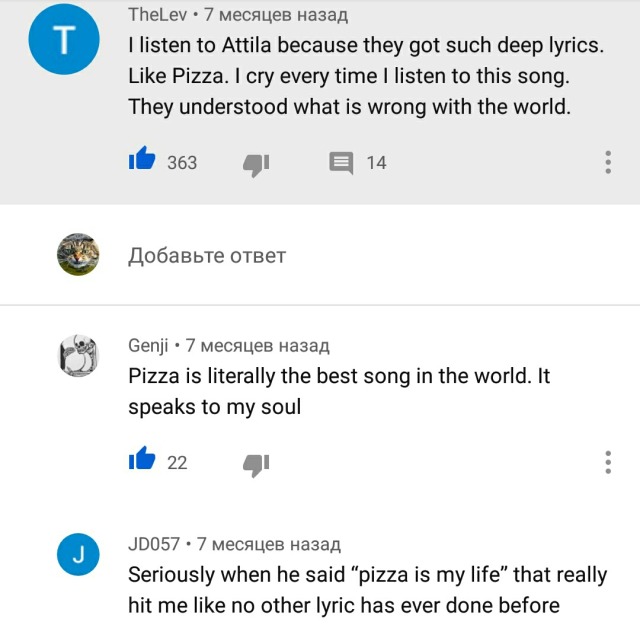
Task: Open JD057's channel via username
Action: (154, 544)
